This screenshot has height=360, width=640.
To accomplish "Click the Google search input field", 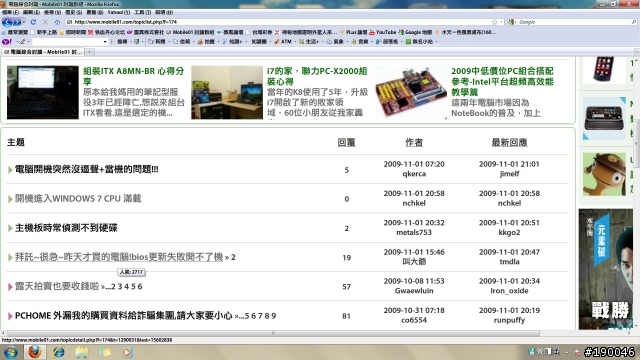I will click(573, 22).
